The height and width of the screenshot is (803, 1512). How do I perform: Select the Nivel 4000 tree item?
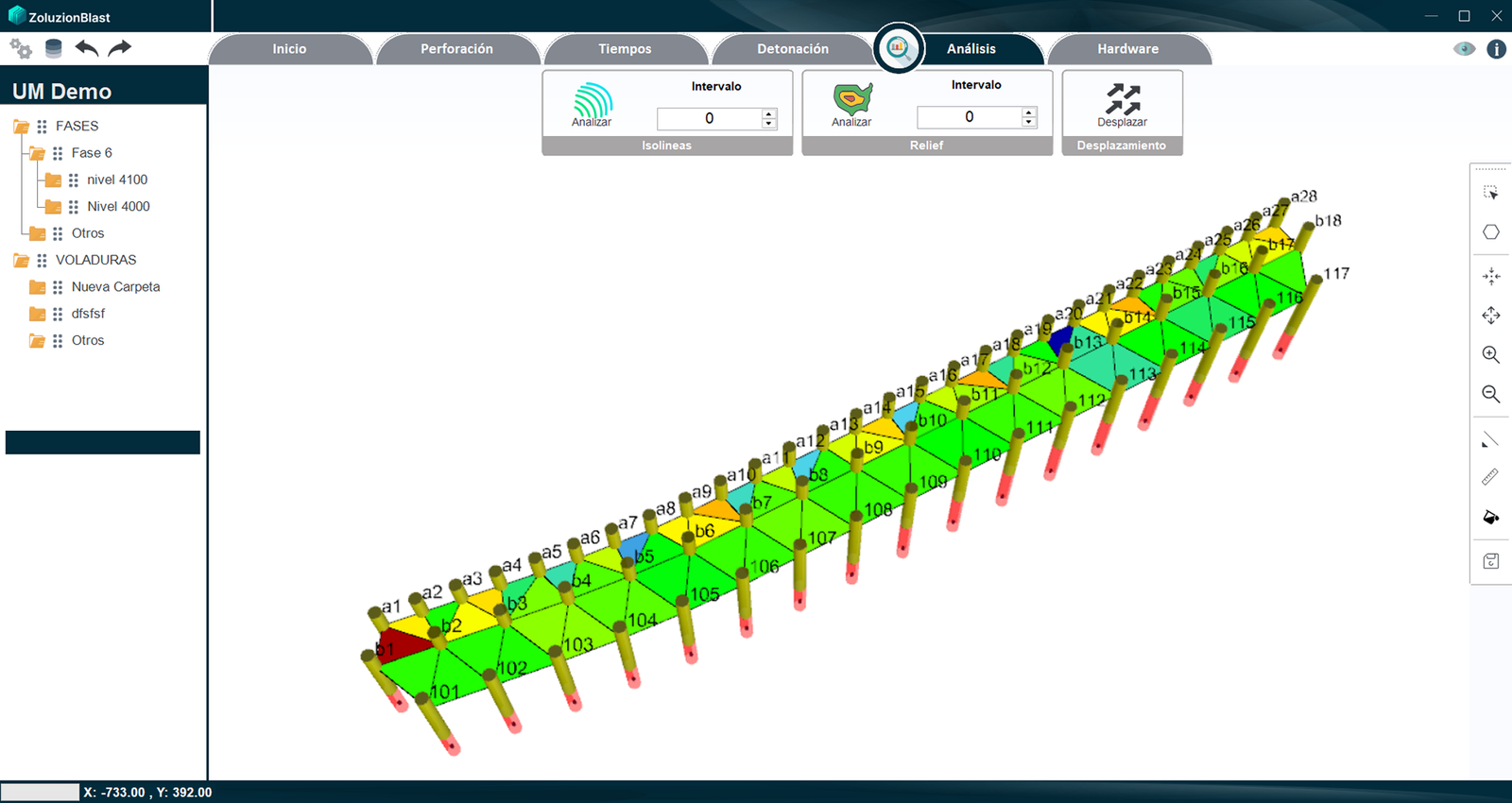pos(118,207)
